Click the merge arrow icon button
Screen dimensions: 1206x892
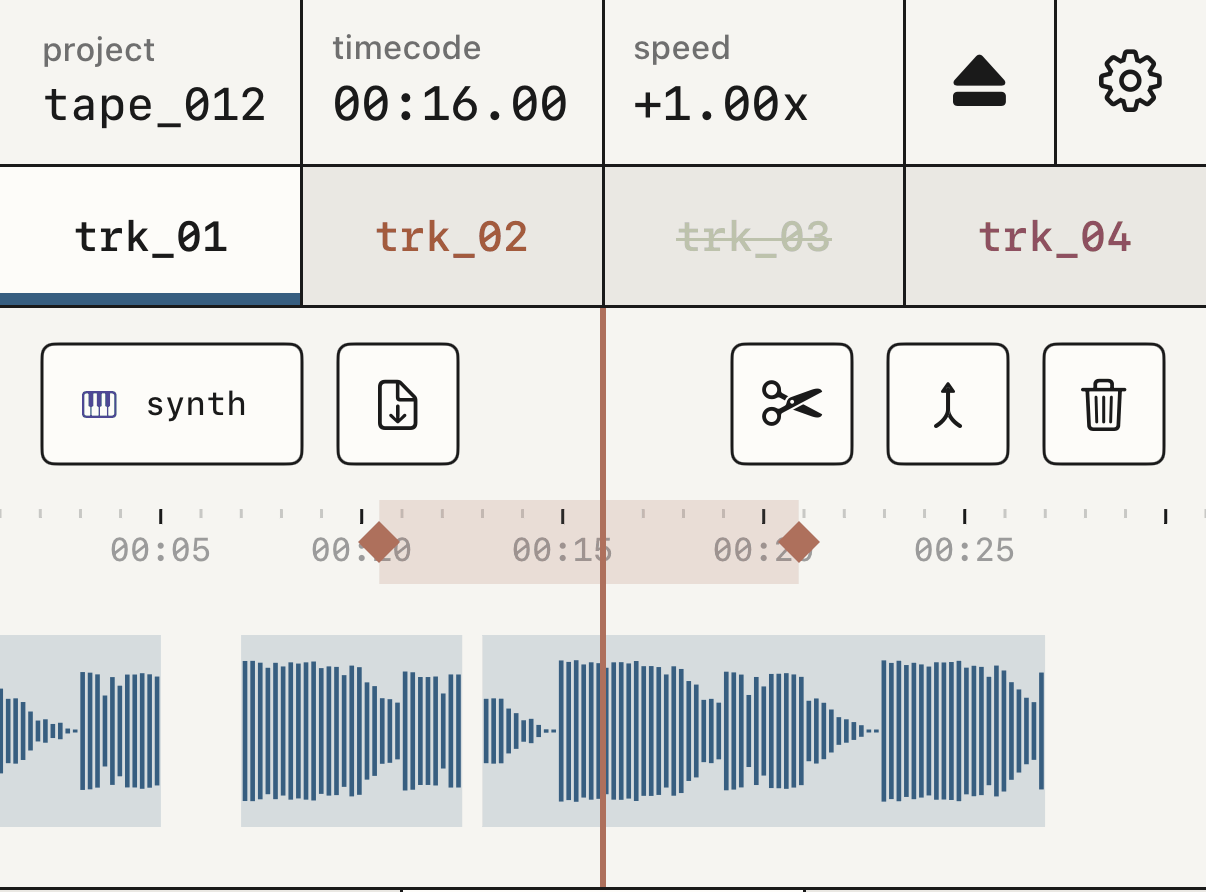(948, 404)
